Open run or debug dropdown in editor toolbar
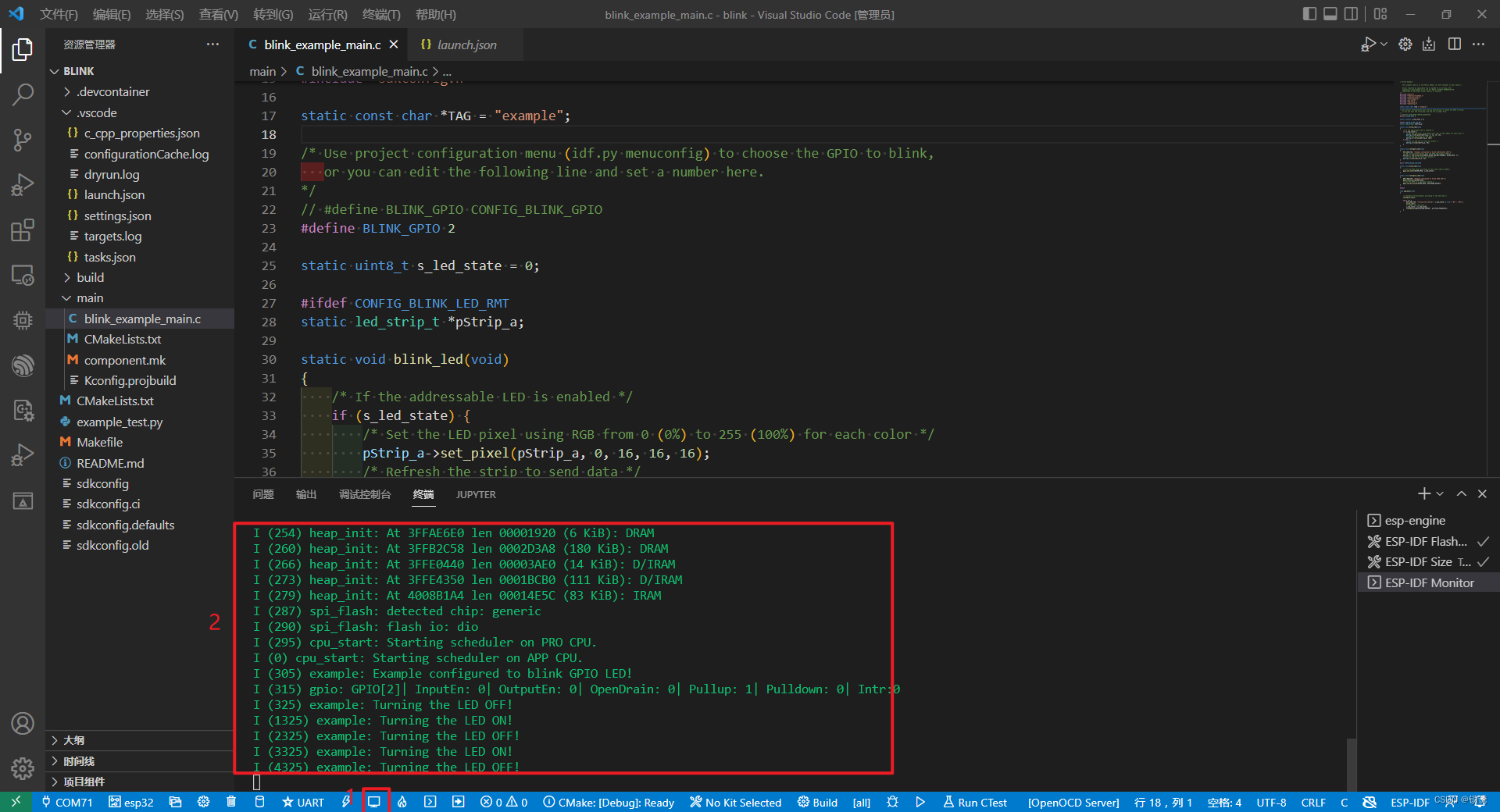 [1384, 45]
